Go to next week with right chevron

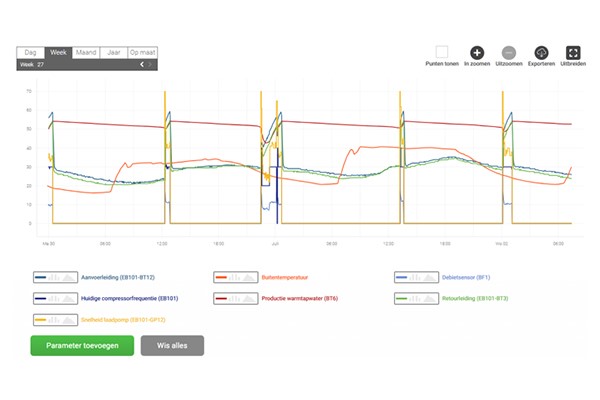(150, 64)
